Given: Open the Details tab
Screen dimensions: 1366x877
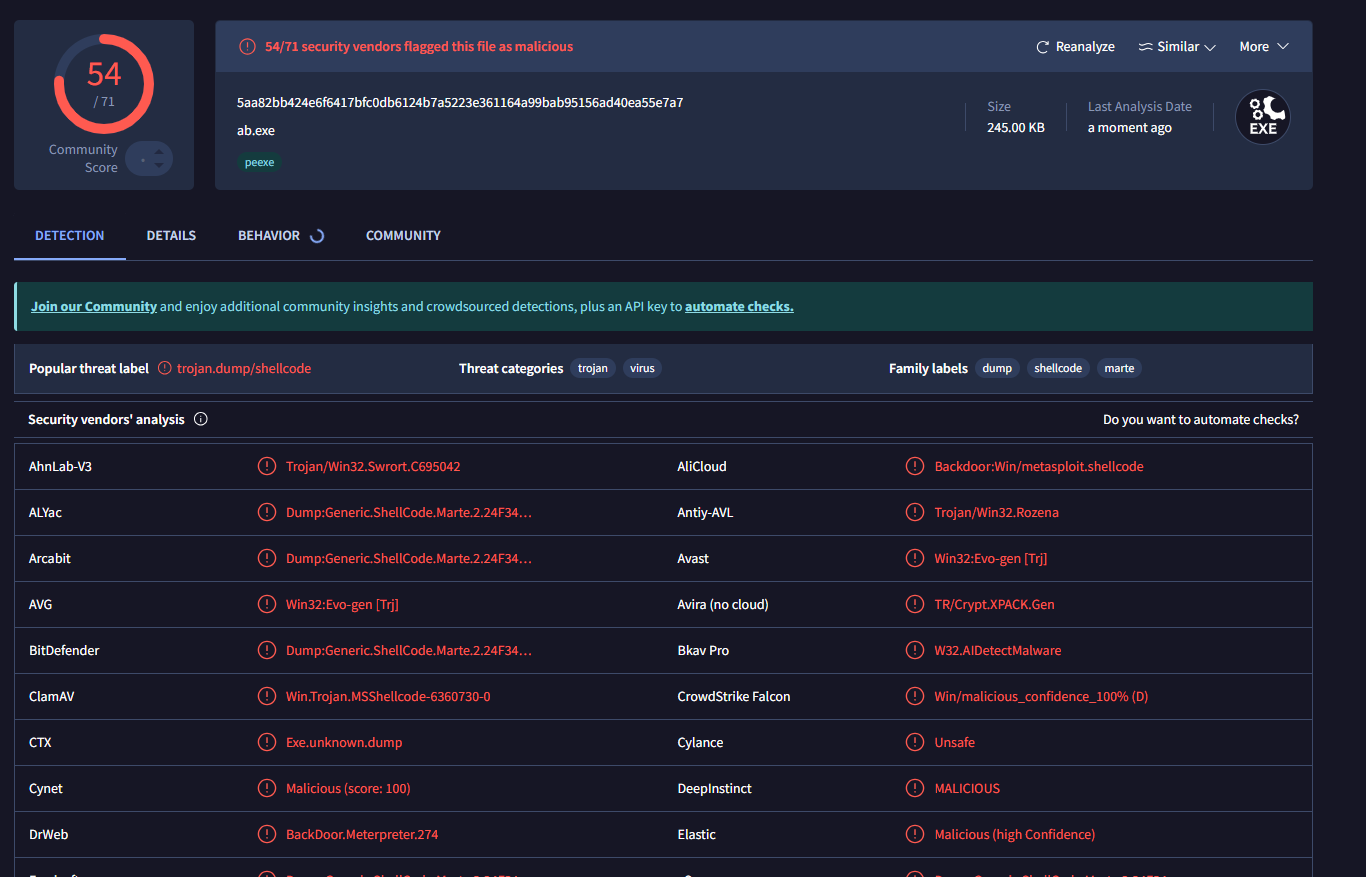Looking at the screenshot, I should (171, 236).
